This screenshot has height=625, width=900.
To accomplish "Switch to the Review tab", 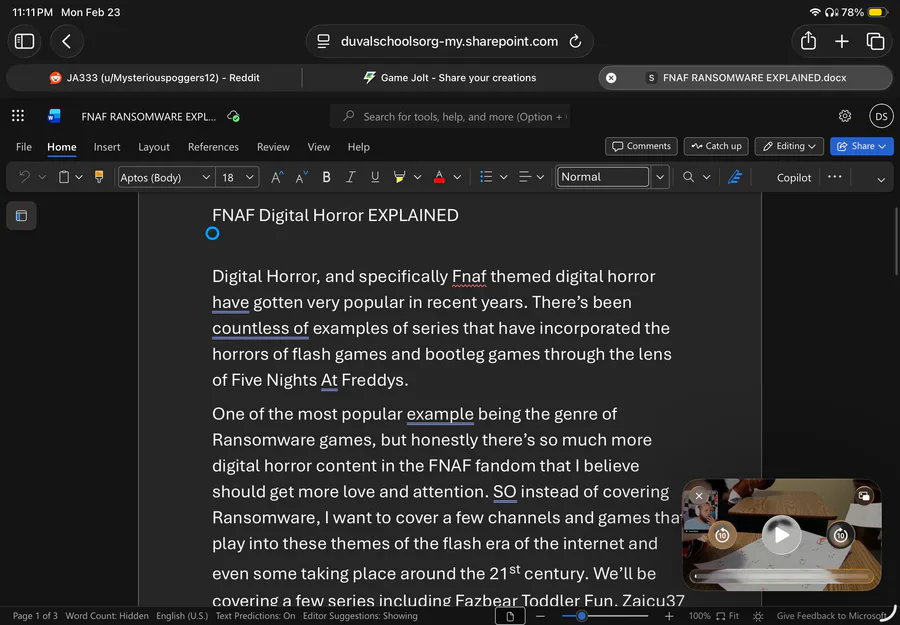I will coord(273,147).
